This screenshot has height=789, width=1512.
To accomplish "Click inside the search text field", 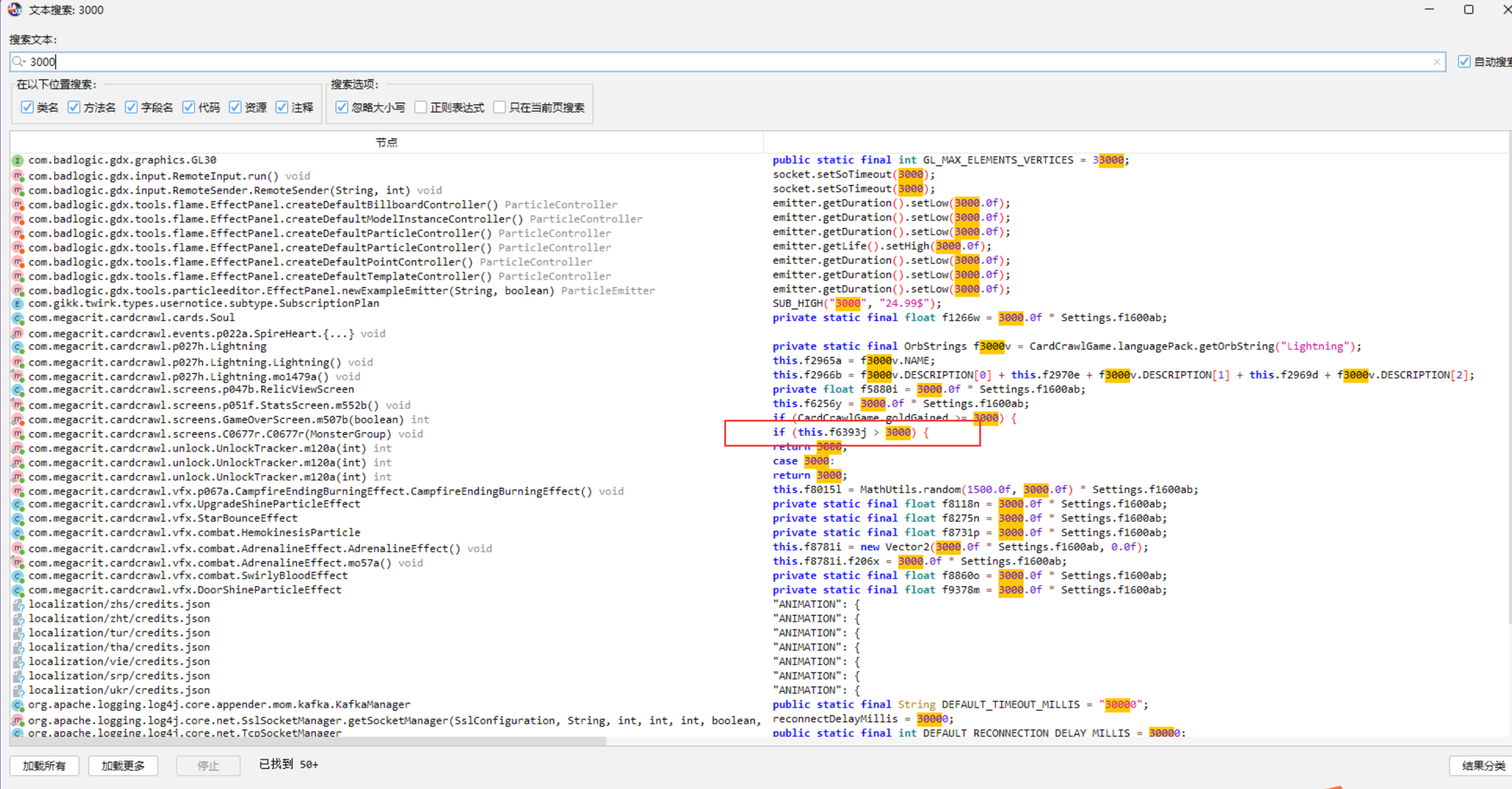I will (x=667, y=62).
